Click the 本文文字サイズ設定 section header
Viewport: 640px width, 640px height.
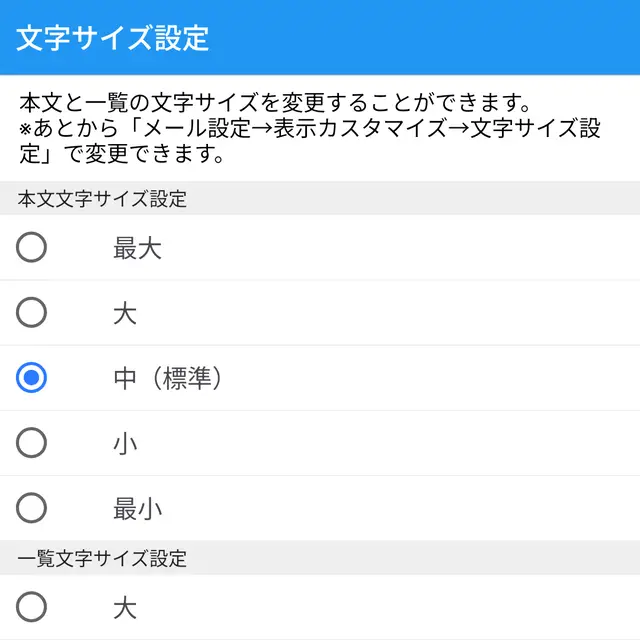(x=102, y=199)
